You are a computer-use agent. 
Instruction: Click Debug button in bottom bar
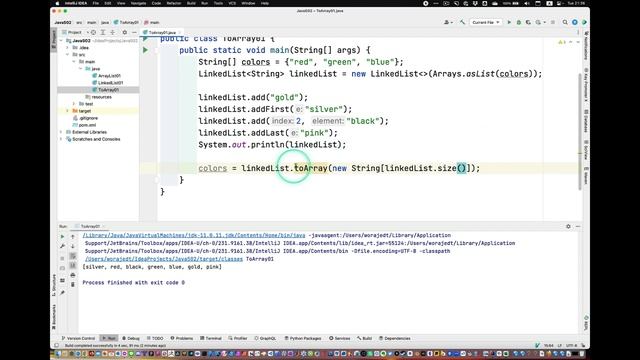coord(131,338)
